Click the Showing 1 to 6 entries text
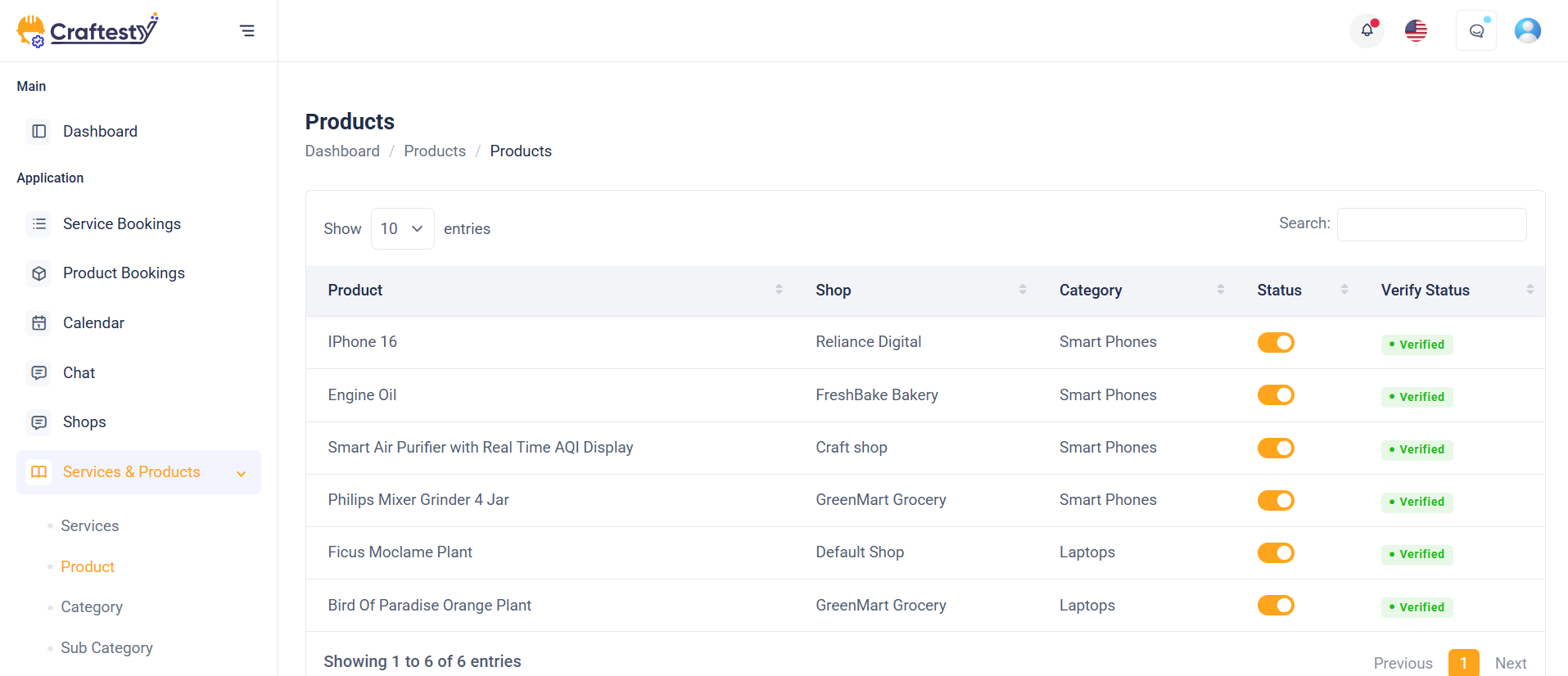The width and height of the screenshot is (1568, 676). tap(423, 661)
